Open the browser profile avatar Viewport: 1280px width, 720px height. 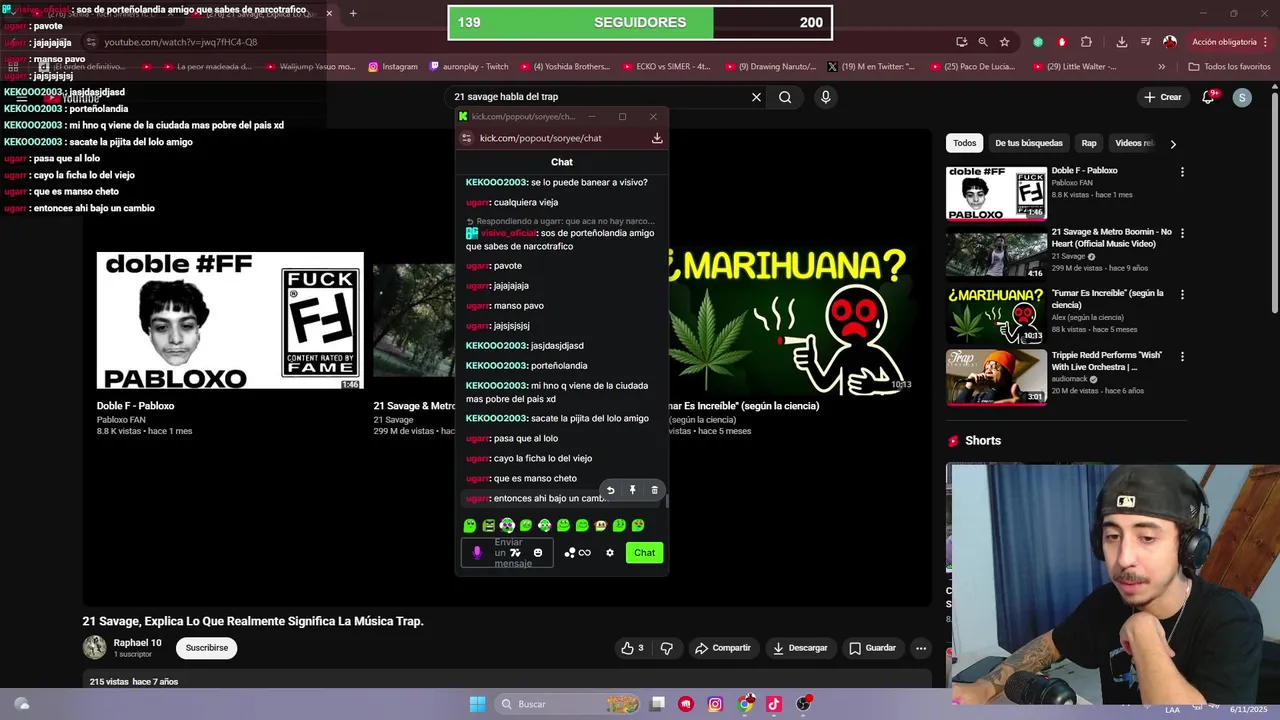1170,42
